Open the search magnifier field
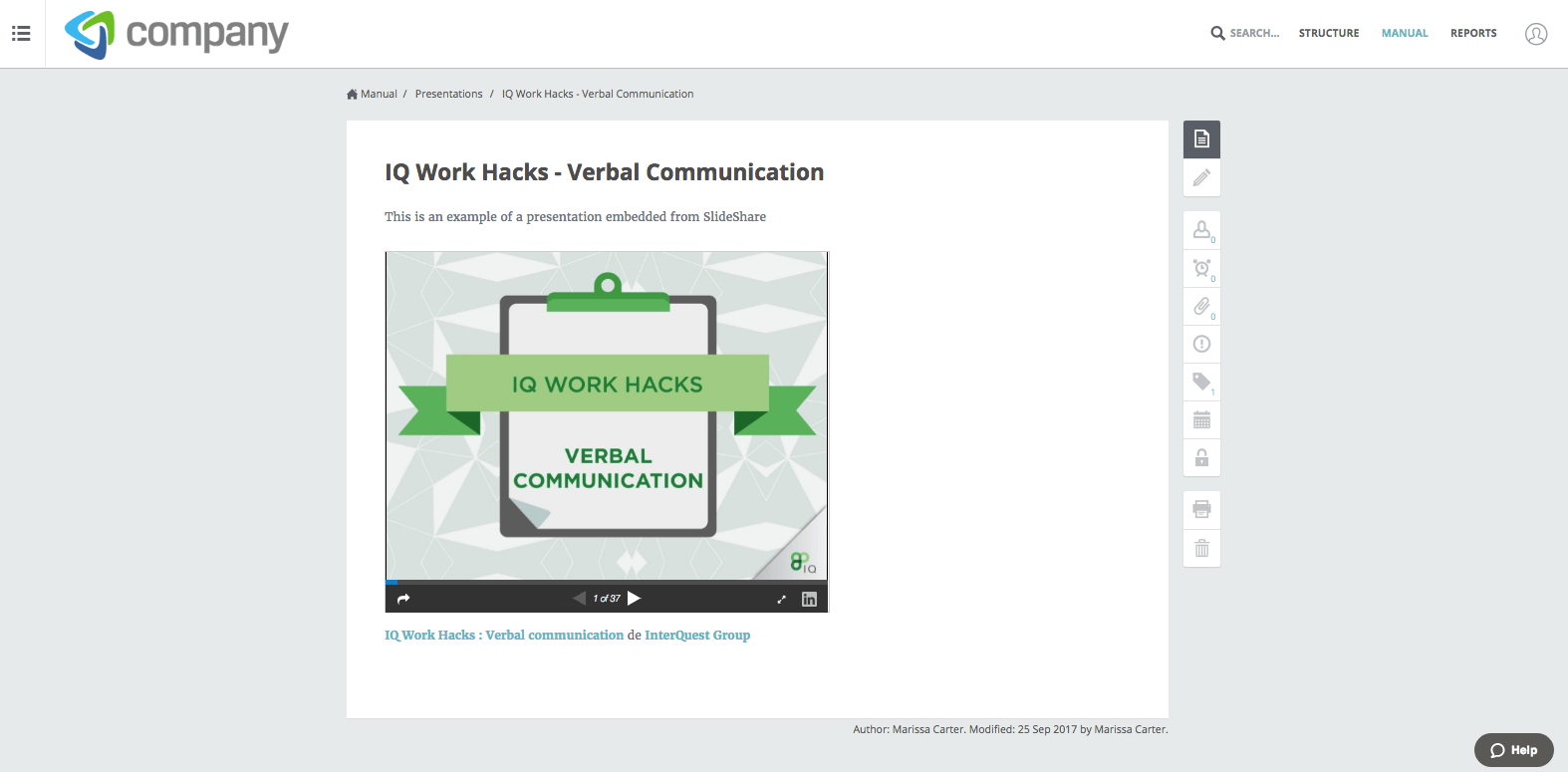 pos(1244,33)
